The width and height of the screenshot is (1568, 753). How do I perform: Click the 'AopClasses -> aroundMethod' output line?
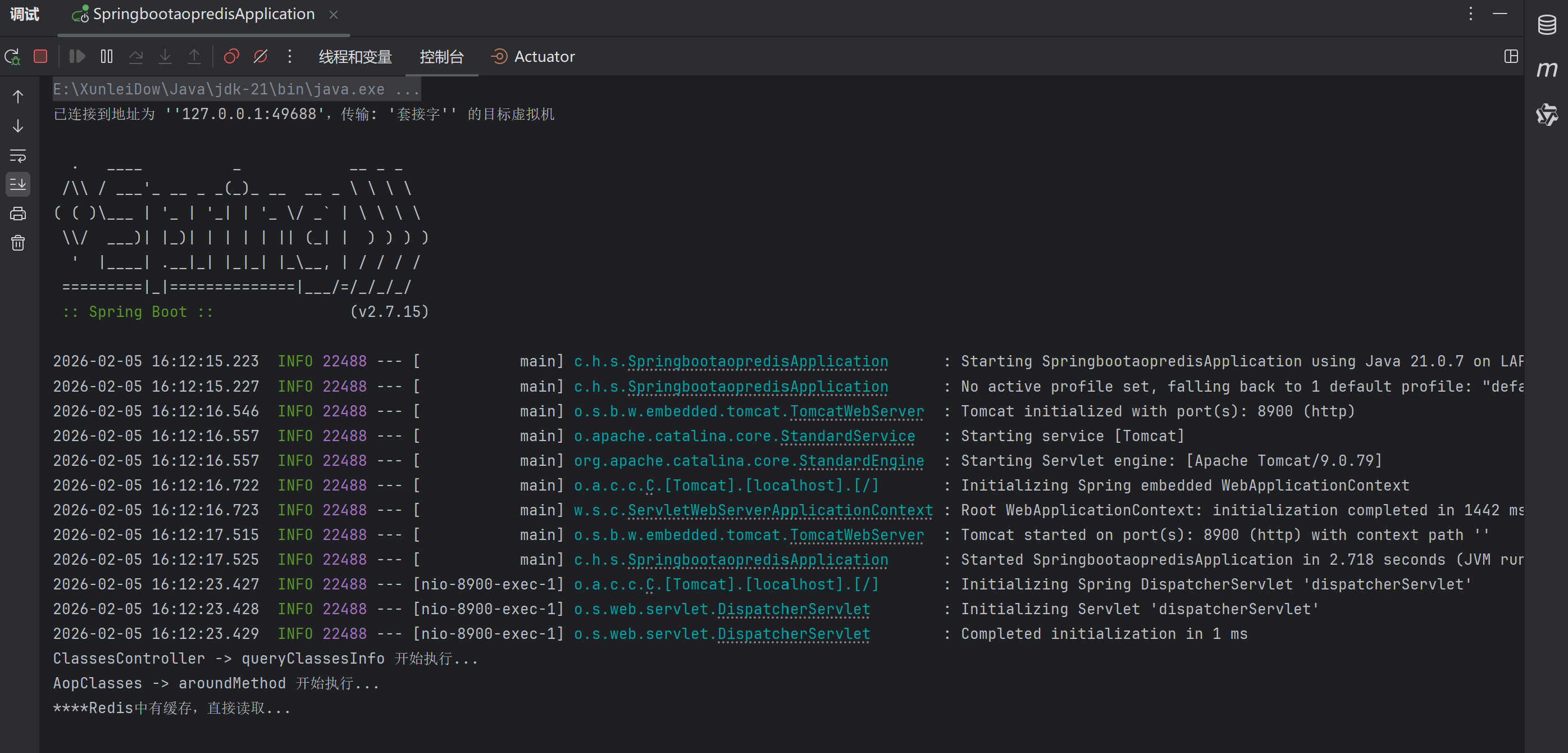pyautogui.click(x=216, y=683)
